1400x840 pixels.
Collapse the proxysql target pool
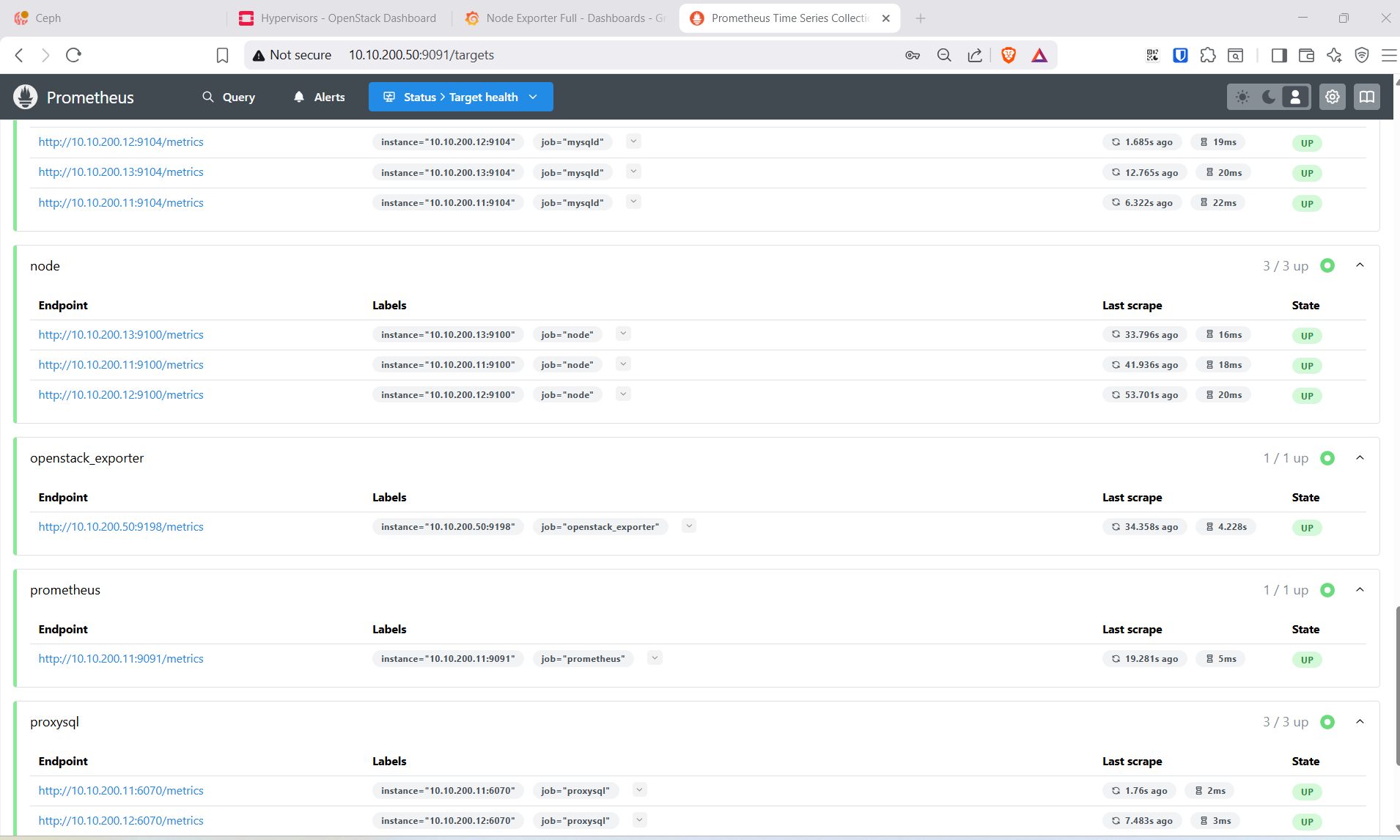[1360, 721]
